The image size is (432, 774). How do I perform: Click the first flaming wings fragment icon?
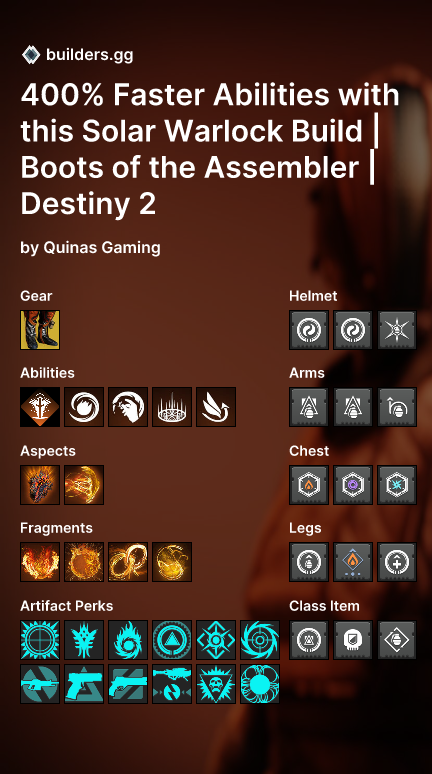pos(40,562)
